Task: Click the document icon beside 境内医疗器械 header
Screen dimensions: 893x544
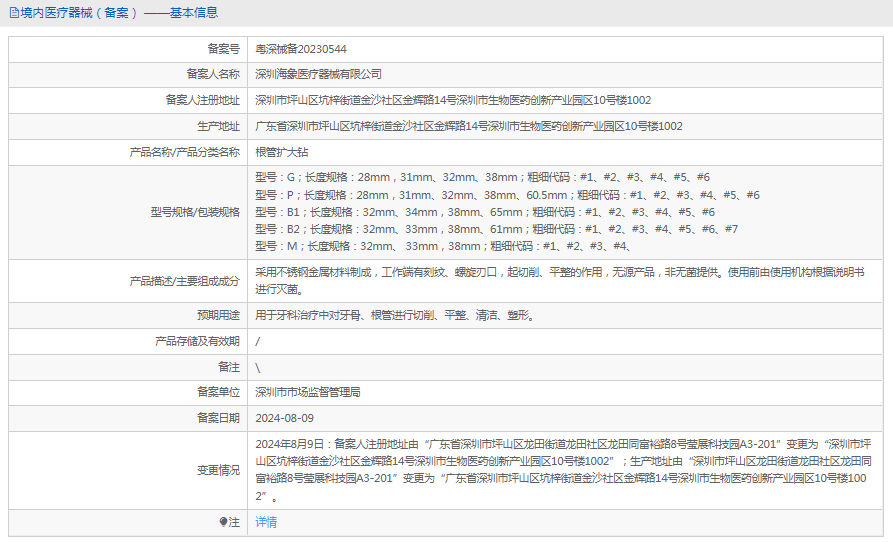Action: (14, 13)
